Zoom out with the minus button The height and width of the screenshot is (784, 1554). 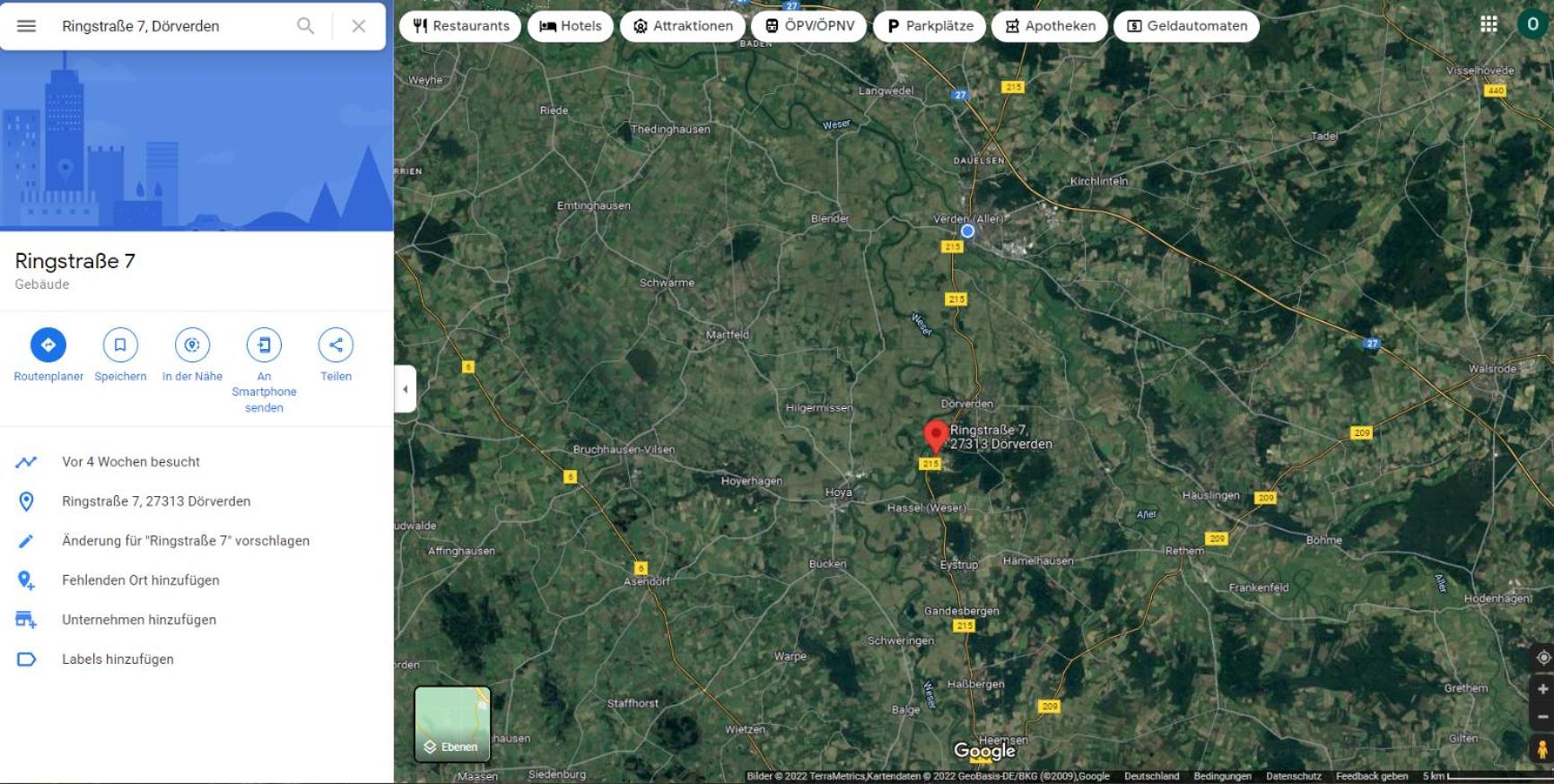[x=1542, y=717]
